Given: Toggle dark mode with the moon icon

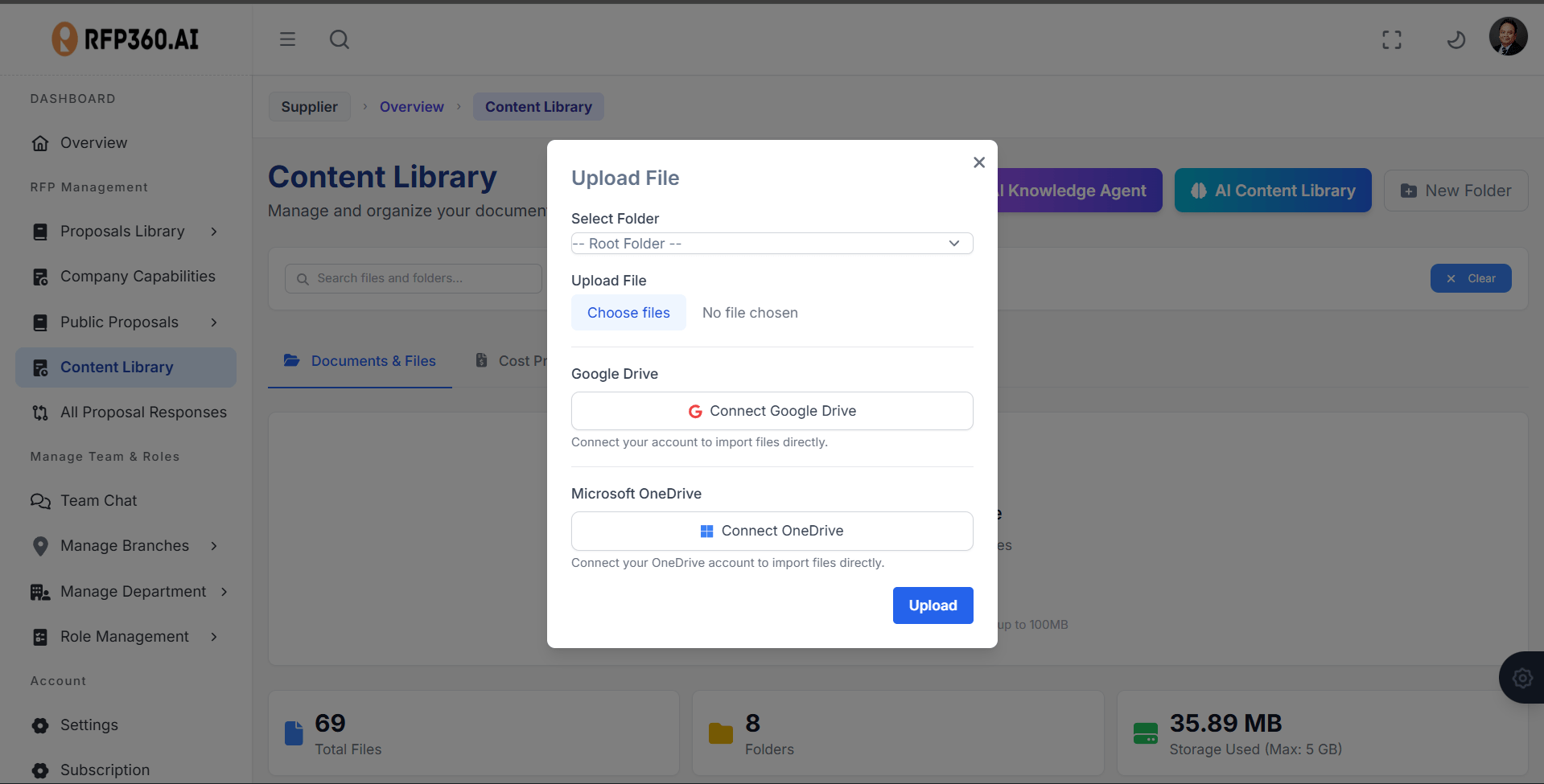Looking at the screenshot, I should pyautogui.click(x=1455, y=39).
